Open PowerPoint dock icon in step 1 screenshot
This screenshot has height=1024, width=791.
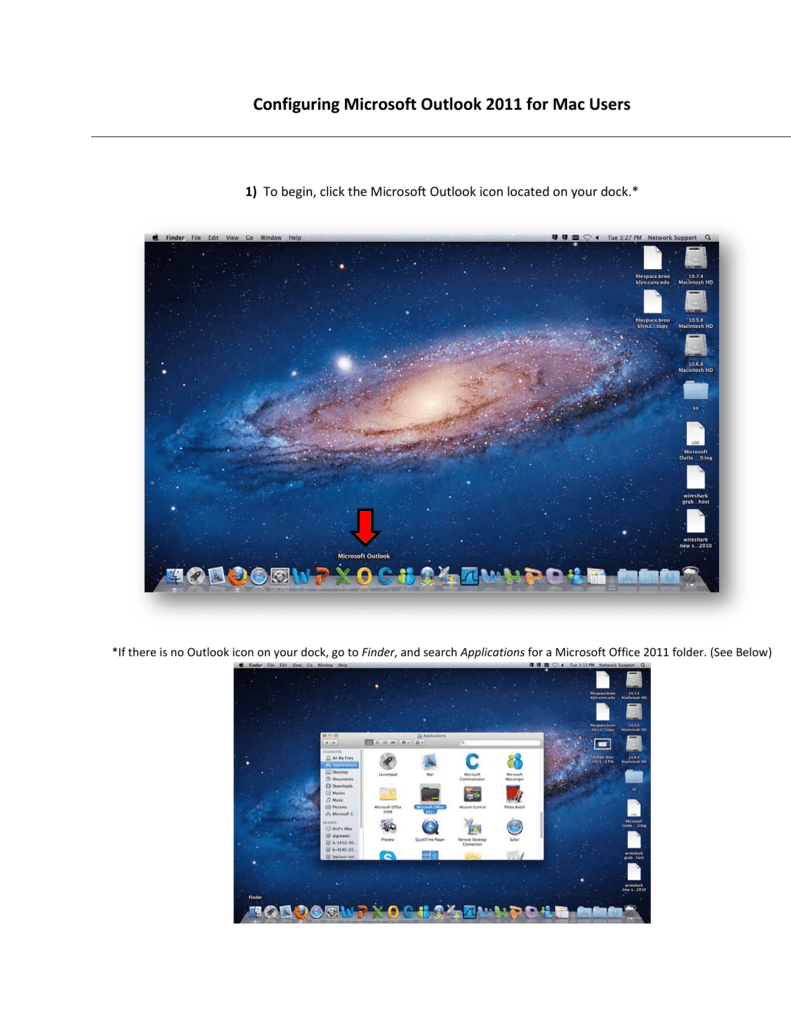[x=322, y=576]
